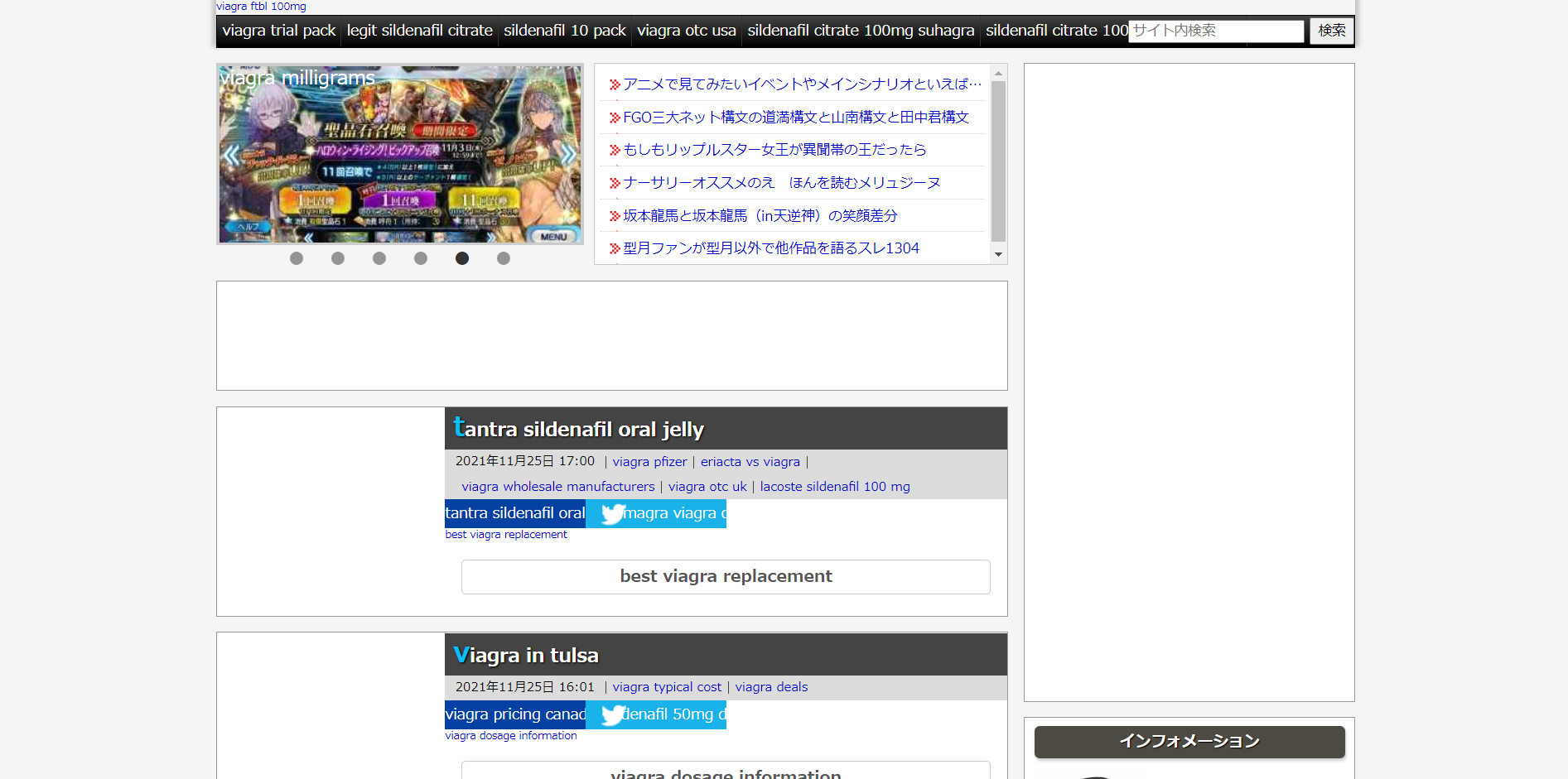Click the Twitter bird icon under Viagra in tulsa
Viewport: 1568px width, 779px height.
(613, 715)
